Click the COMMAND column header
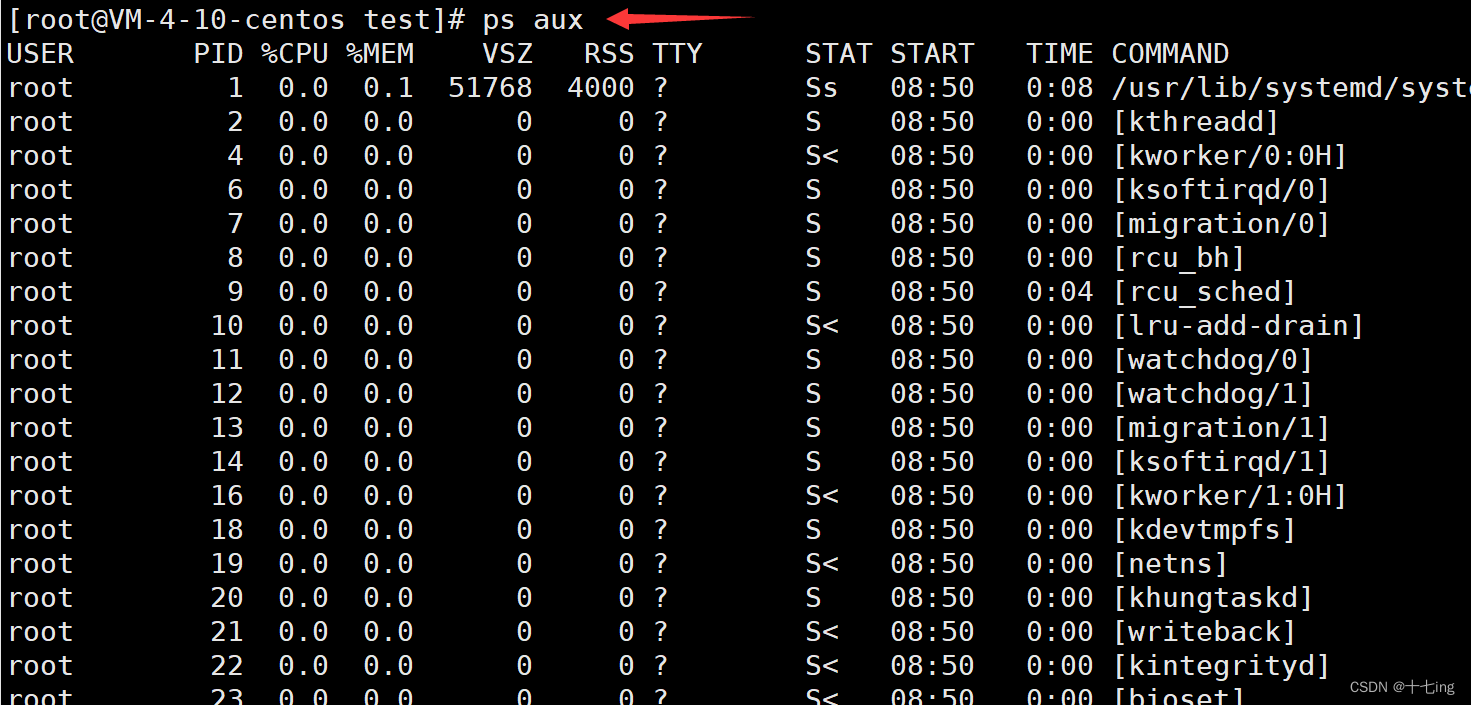Screen dimensions: 1471x705 pos(1170,54)
